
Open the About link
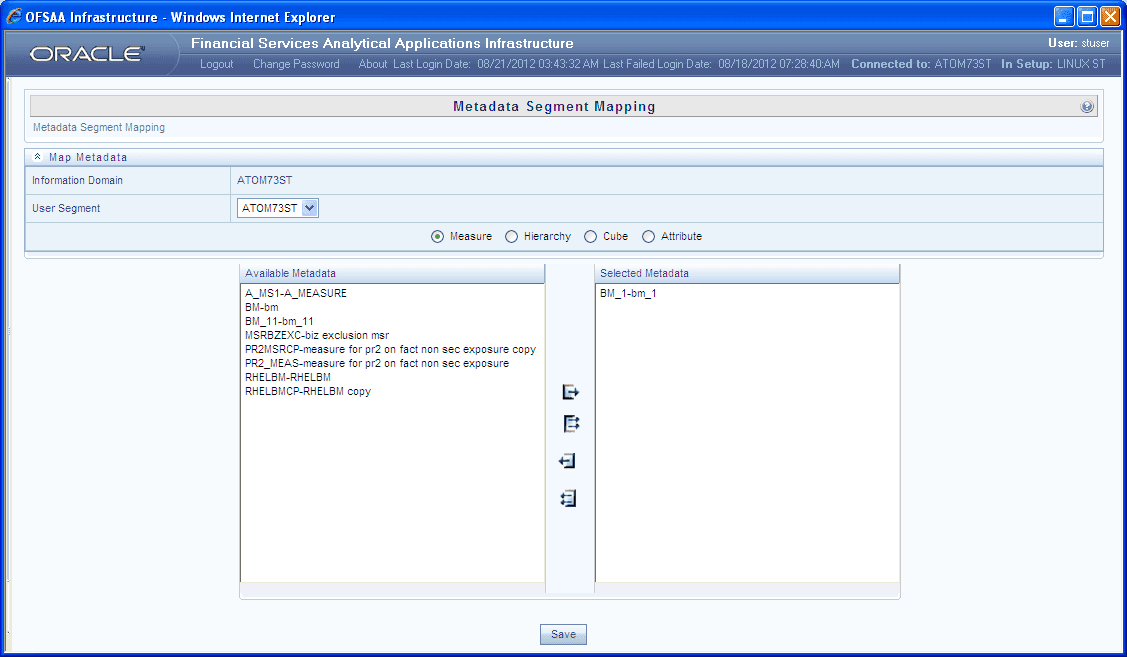(x=372, y=64)
